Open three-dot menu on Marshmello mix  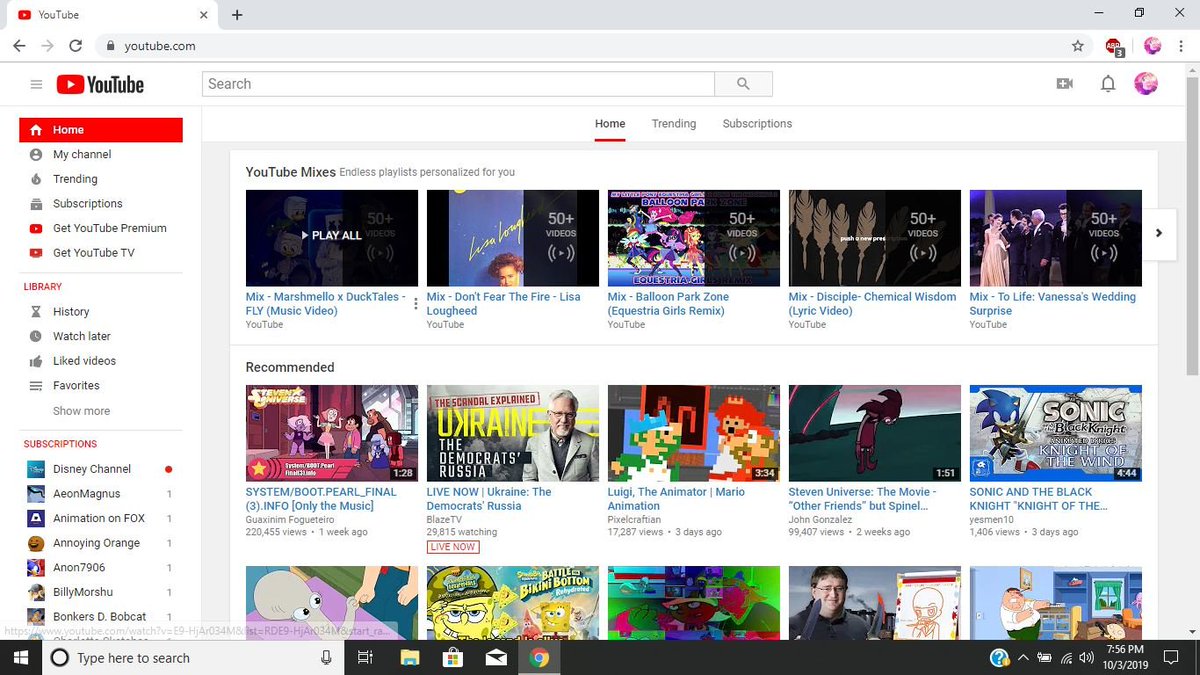[x=416, y=304]
